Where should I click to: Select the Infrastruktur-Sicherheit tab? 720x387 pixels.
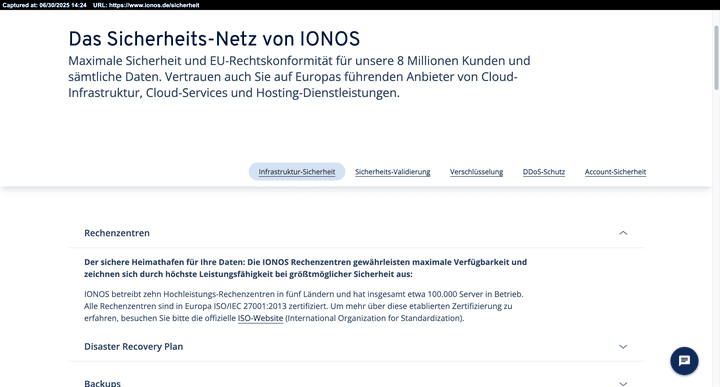coord(297,172)
